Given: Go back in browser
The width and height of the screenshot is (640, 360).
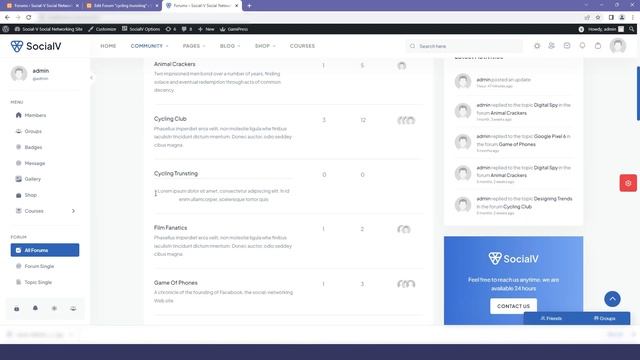Looking at the screenshot, I should click(x=7, y=17).
